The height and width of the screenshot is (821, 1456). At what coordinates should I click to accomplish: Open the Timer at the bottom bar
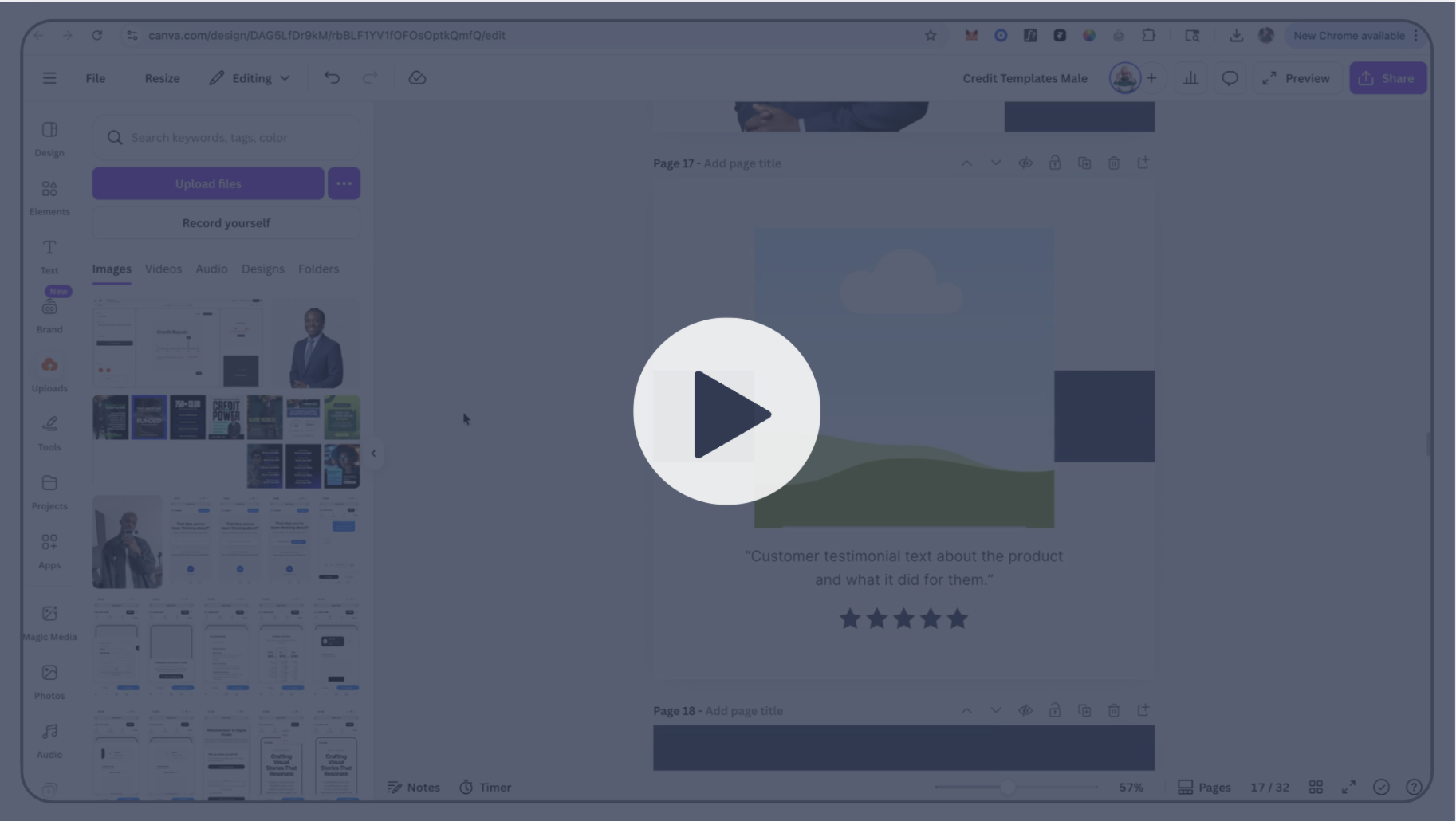(x=486, y=787)
